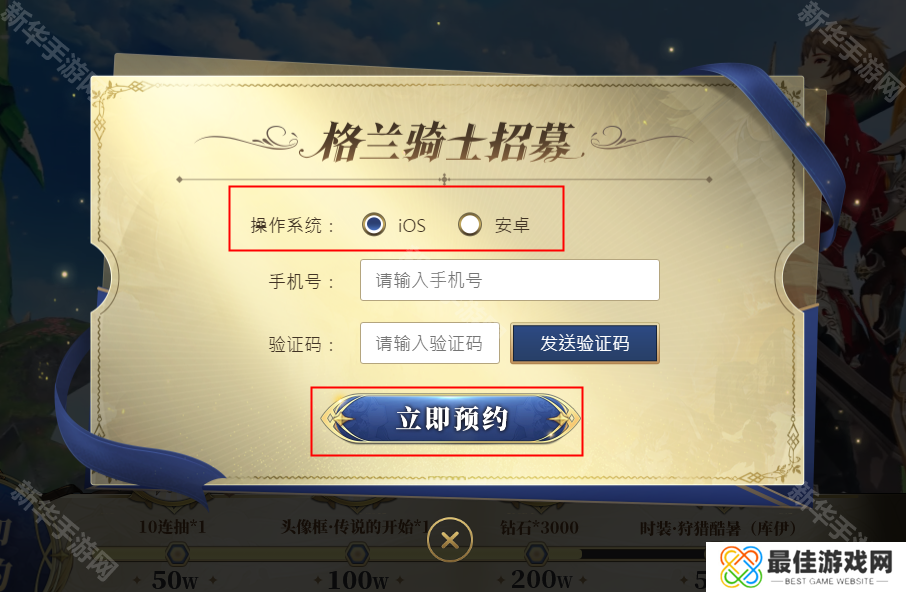
Task: Click the 10连抽*1 reward label
Action: coord(172,527)
